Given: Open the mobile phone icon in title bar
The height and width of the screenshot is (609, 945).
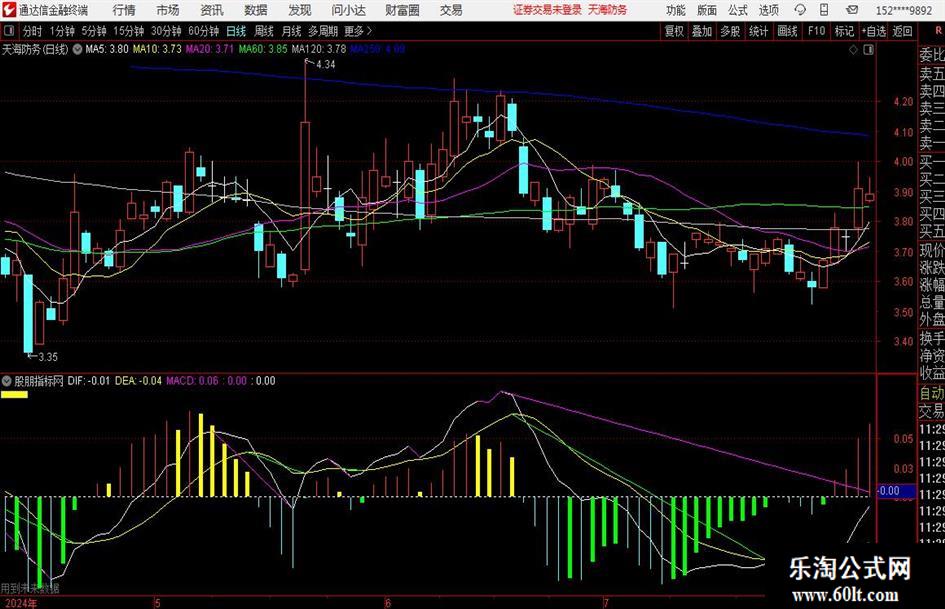Looking at the screenshot, I should 825,10.
